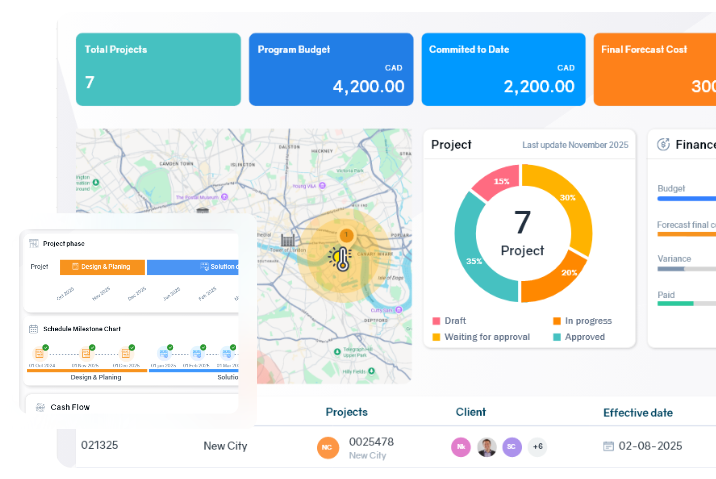Screen dimensions: 716x479
Task: Click the calendar icon beside 02-08-2025
Action: pos(608,446)
